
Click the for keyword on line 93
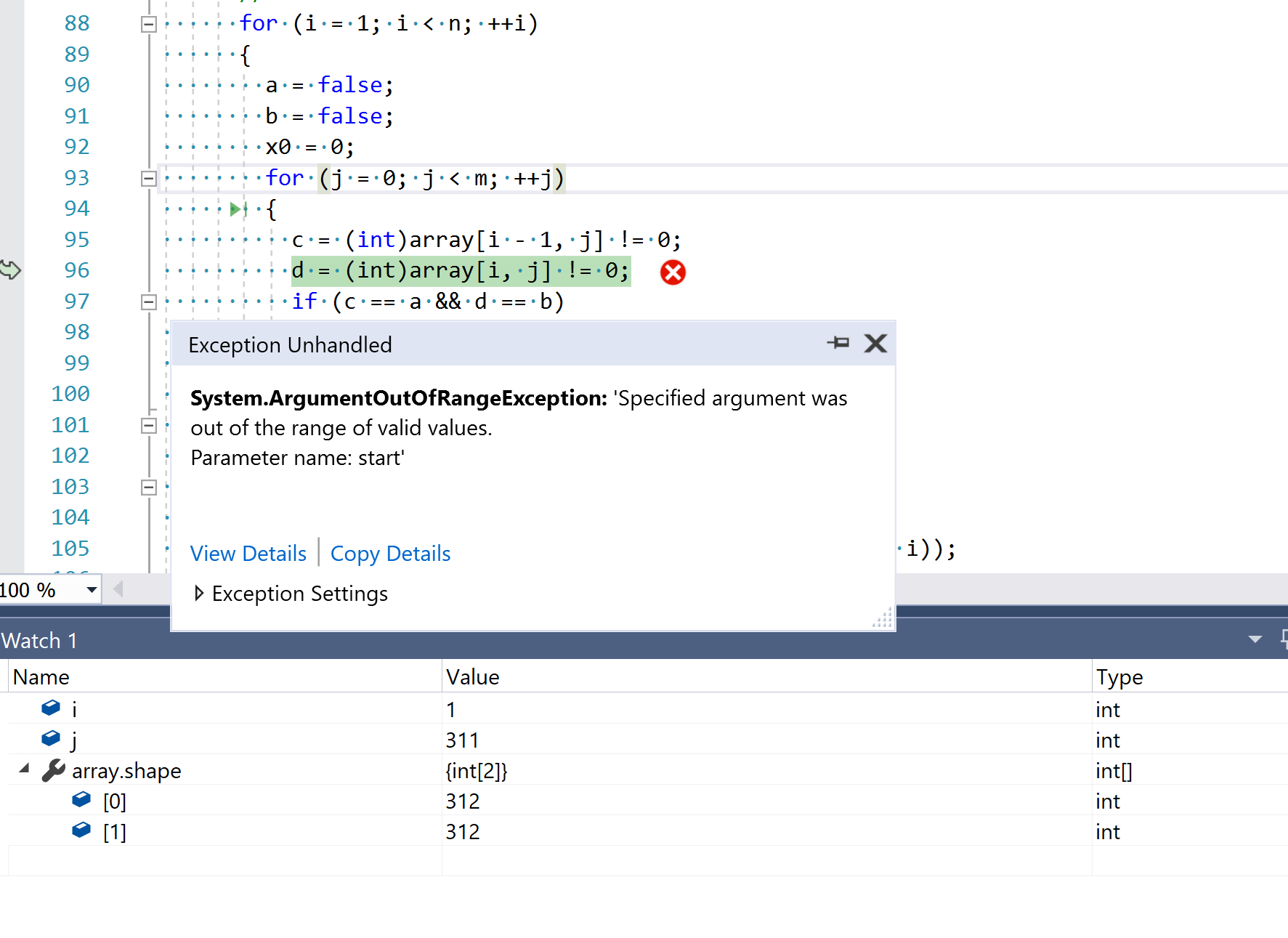(x=285, y=178)
